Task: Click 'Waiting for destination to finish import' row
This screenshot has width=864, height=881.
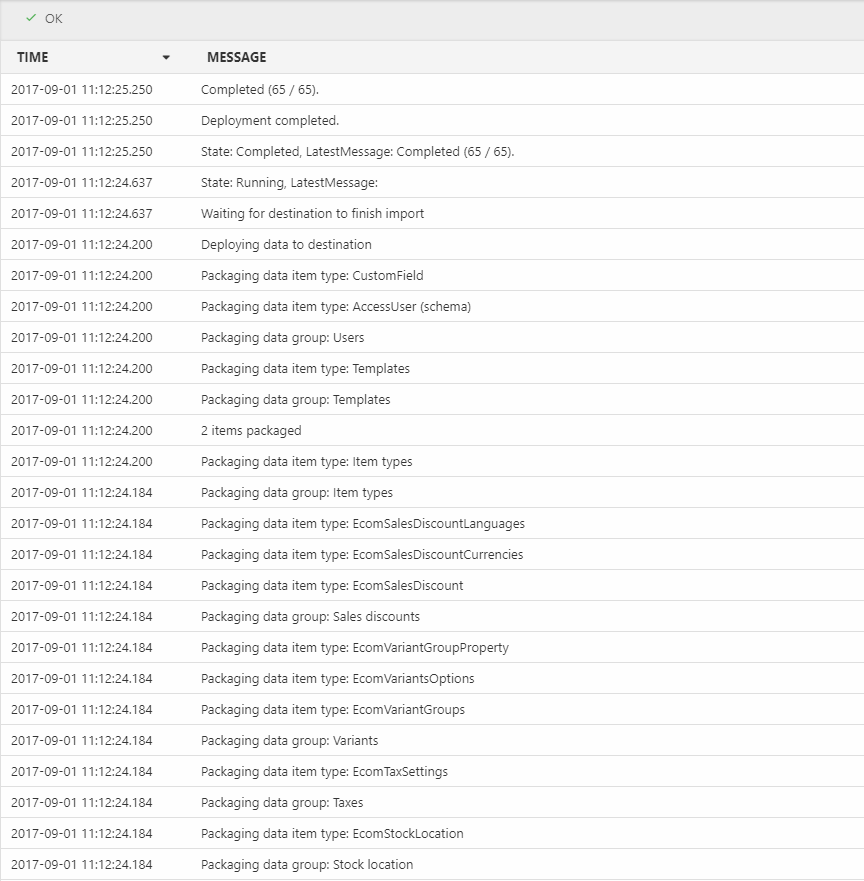Action: pos(312,214)
